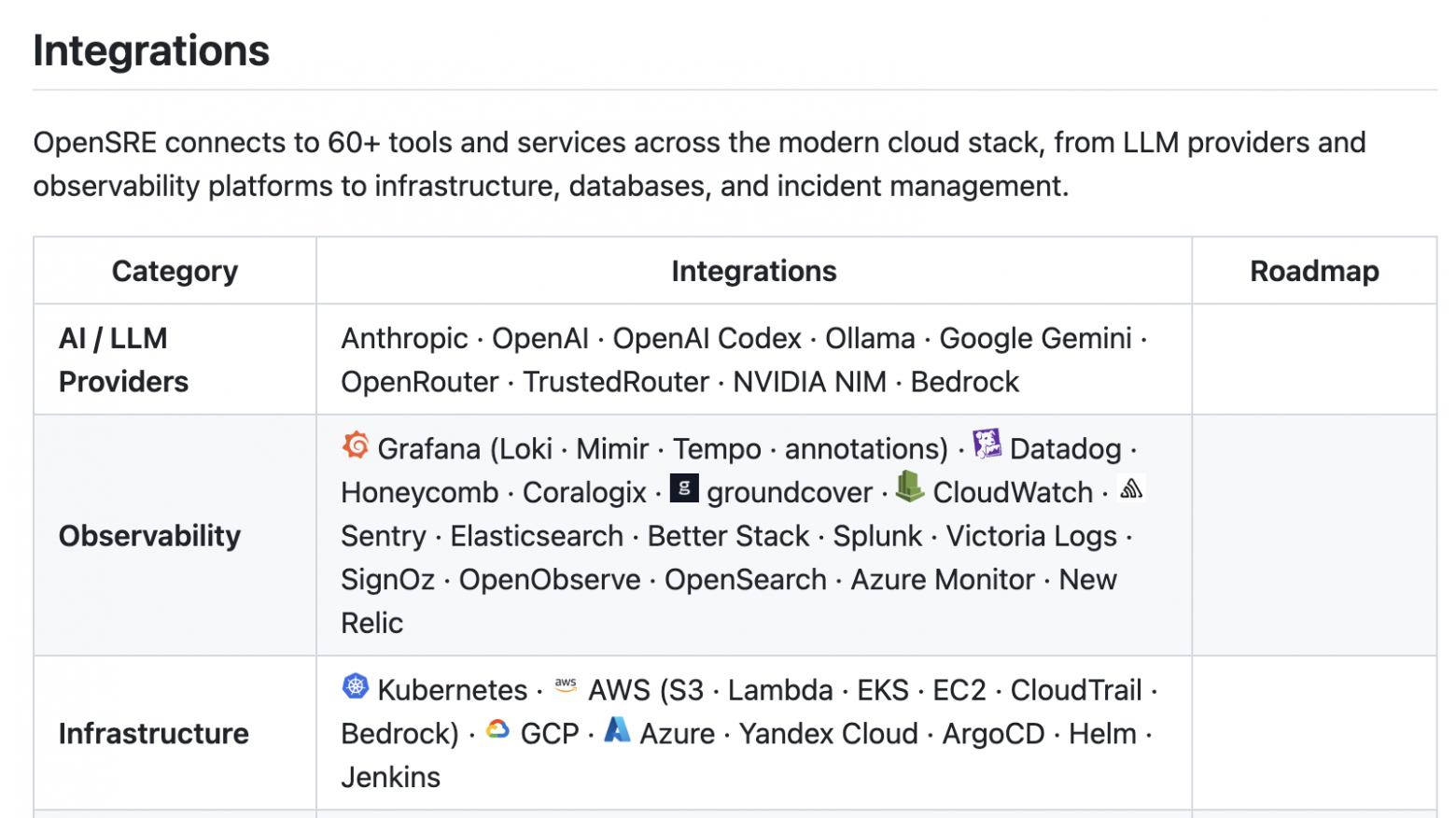Click the Roadmap column header
Image resolution: width=1456 pixels, height=818 pixels.
tap(1314, 271)
